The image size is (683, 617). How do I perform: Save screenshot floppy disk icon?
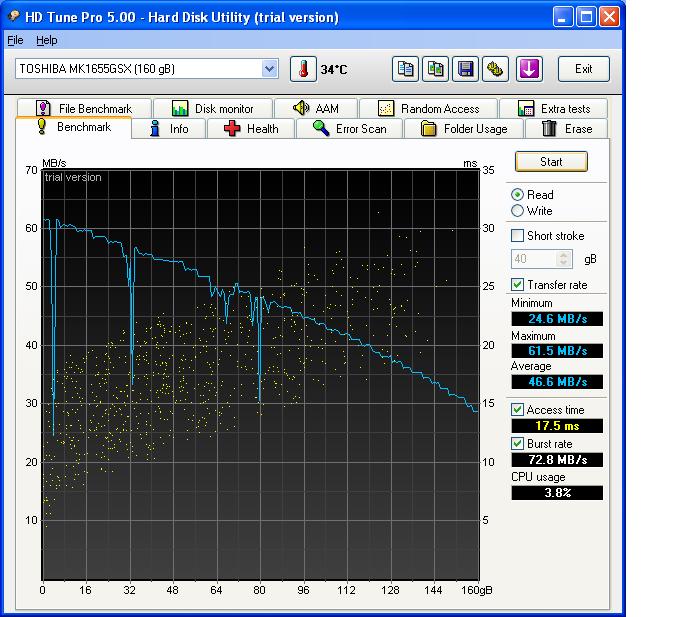coord(465,69)
